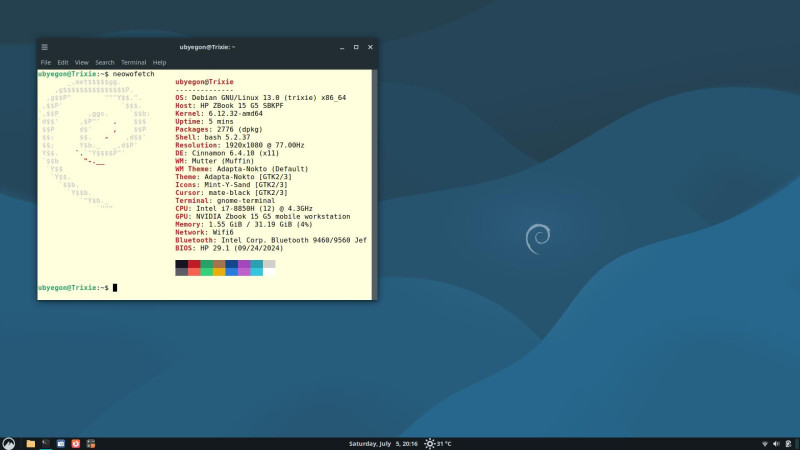
Task: Open the calendar from the panel clock
Action: point(383,444)
